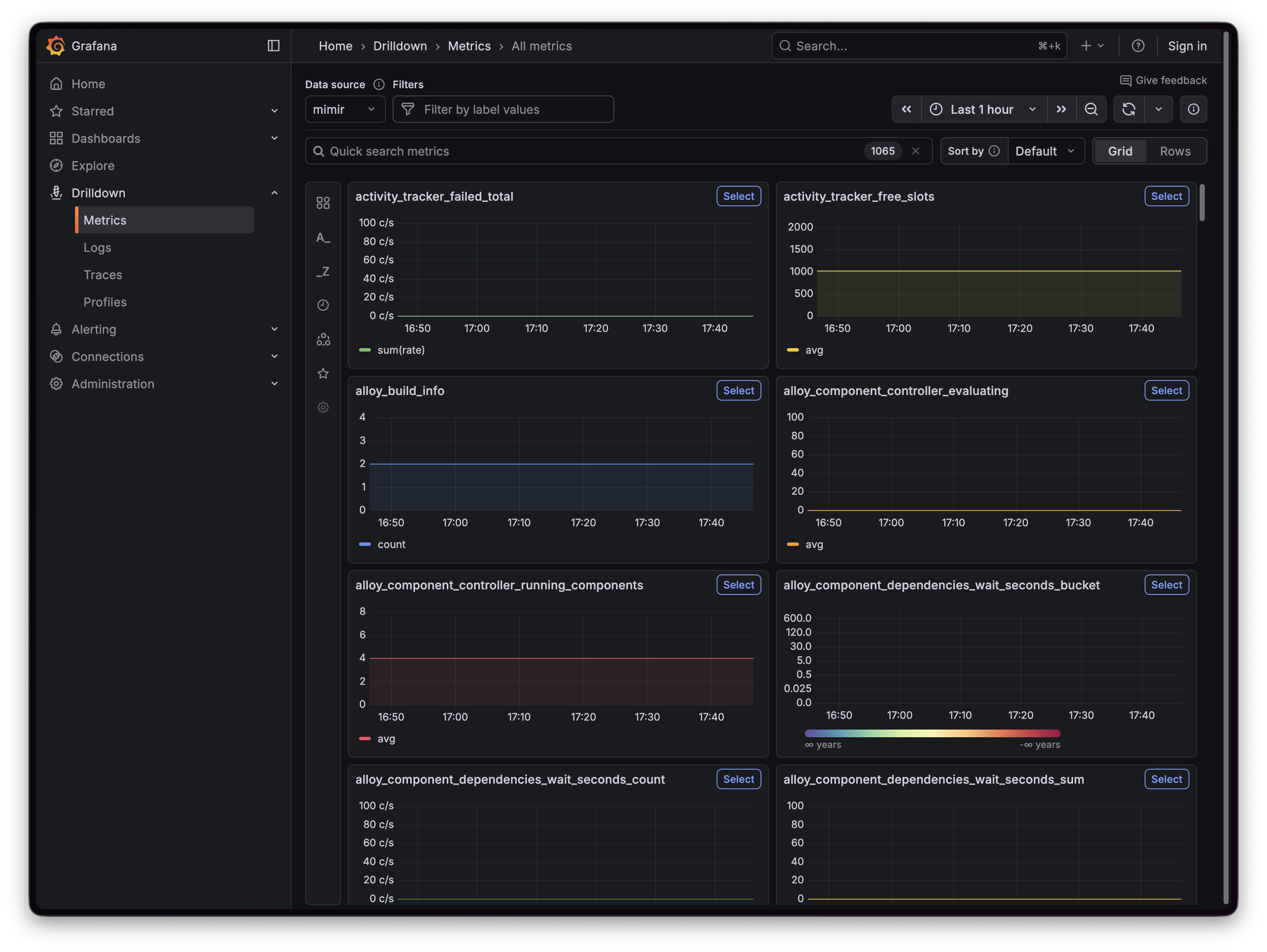The image size is (1267, 952).
Task: Open the Sort by Default dropdown
Action: [x=1045, y=151]
